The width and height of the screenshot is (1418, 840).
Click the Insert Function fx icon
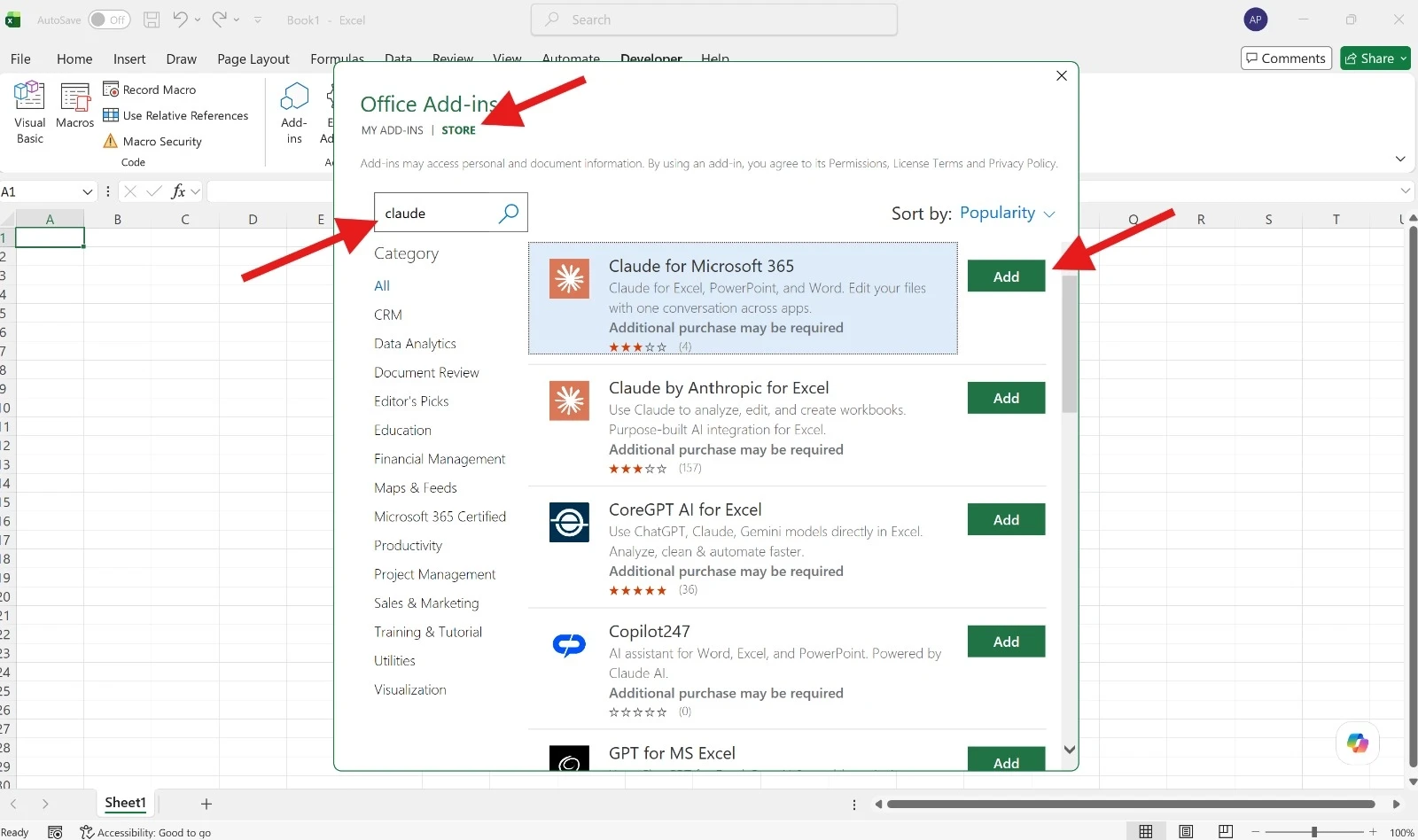(x=178, y=191)
